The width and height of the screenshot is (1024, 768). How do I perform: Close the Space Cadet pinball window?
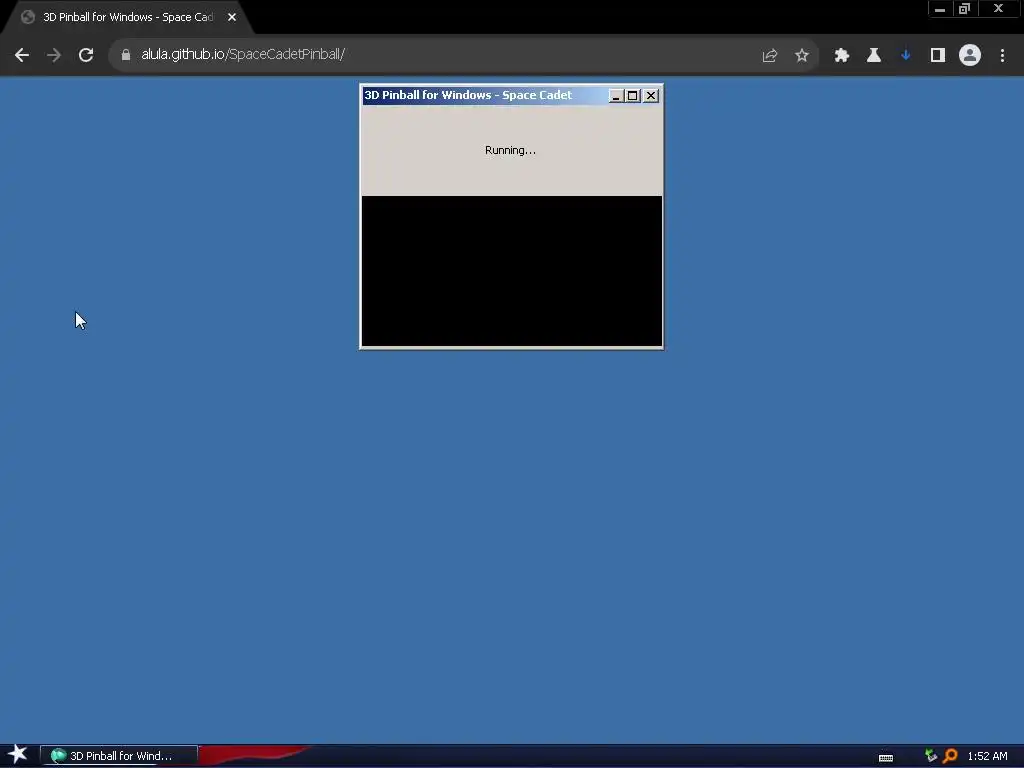coord(651,96)
